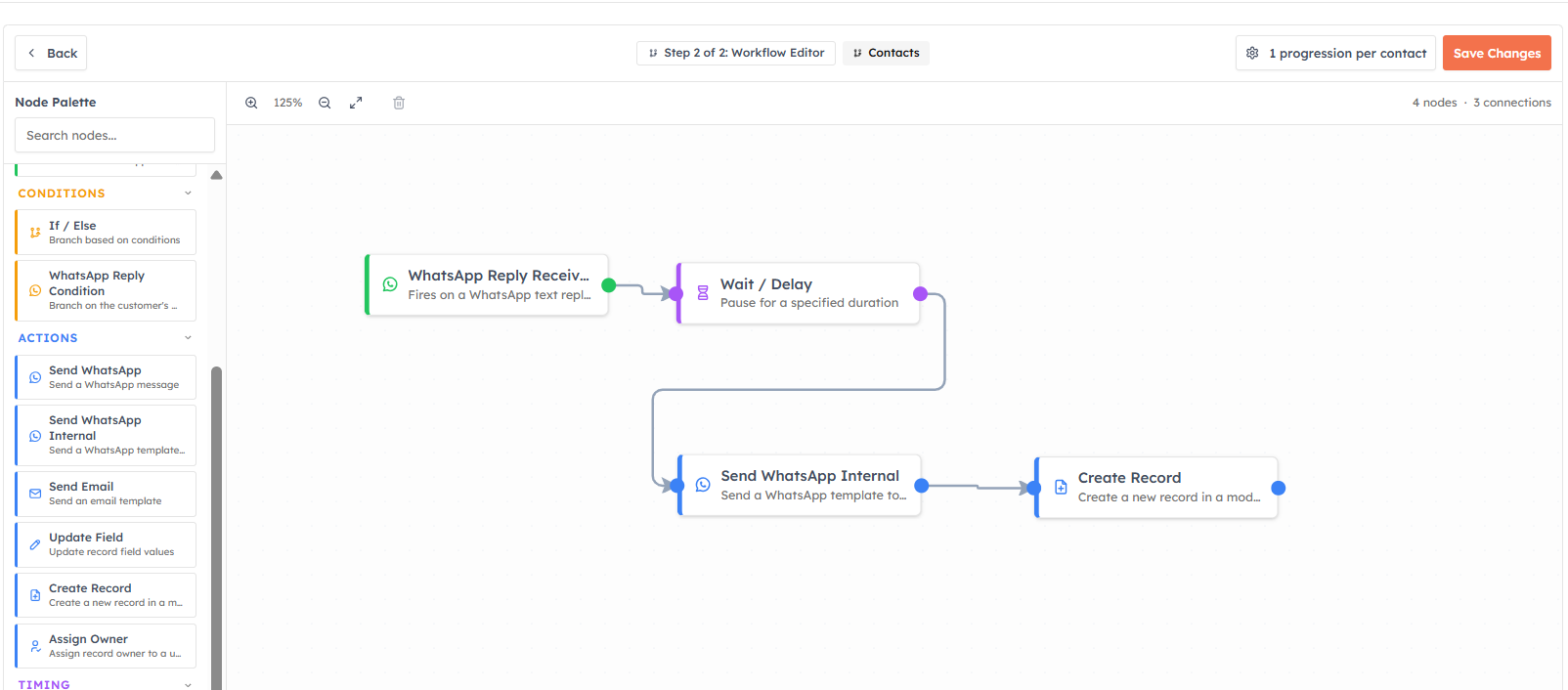Click the ACTIONS section label
The image size is (1568, 690).
48,338
